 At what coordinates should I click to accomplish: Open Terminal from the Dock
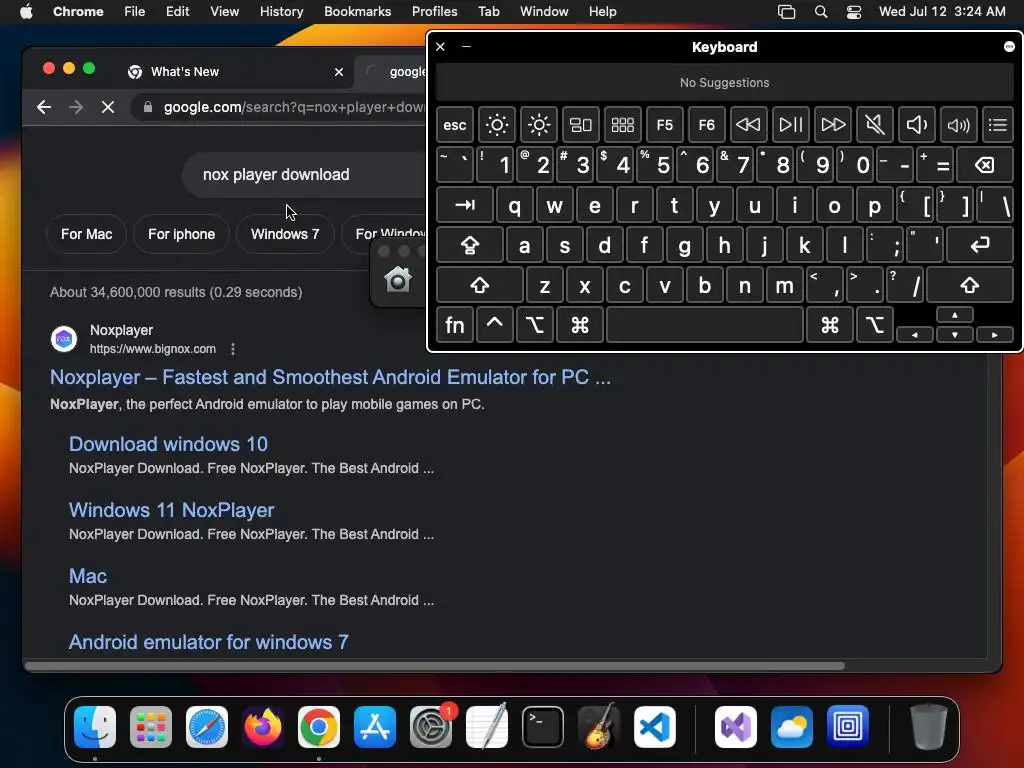coord(543,726)
